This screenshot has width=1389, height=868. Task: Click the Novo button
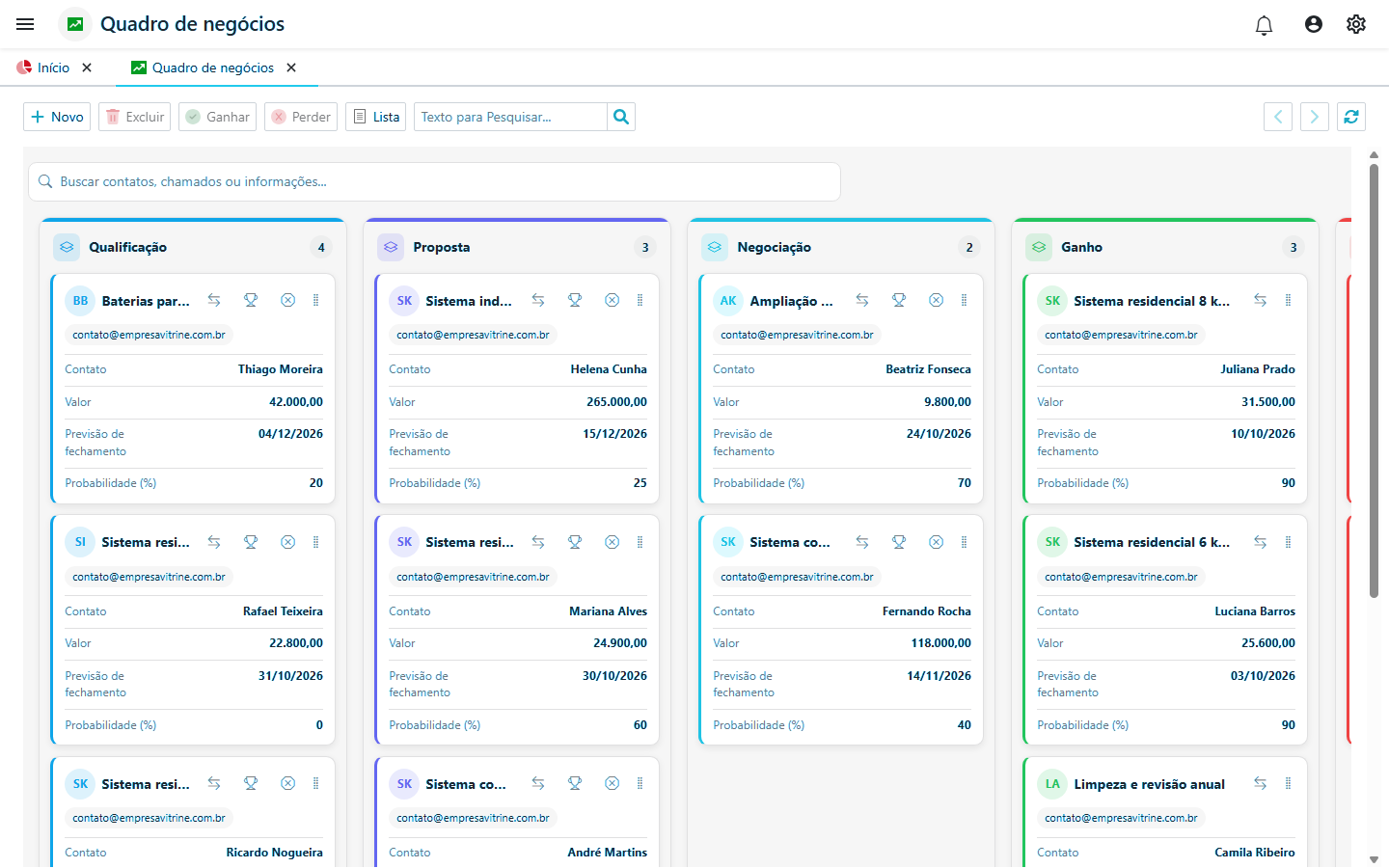click(57, 117)
